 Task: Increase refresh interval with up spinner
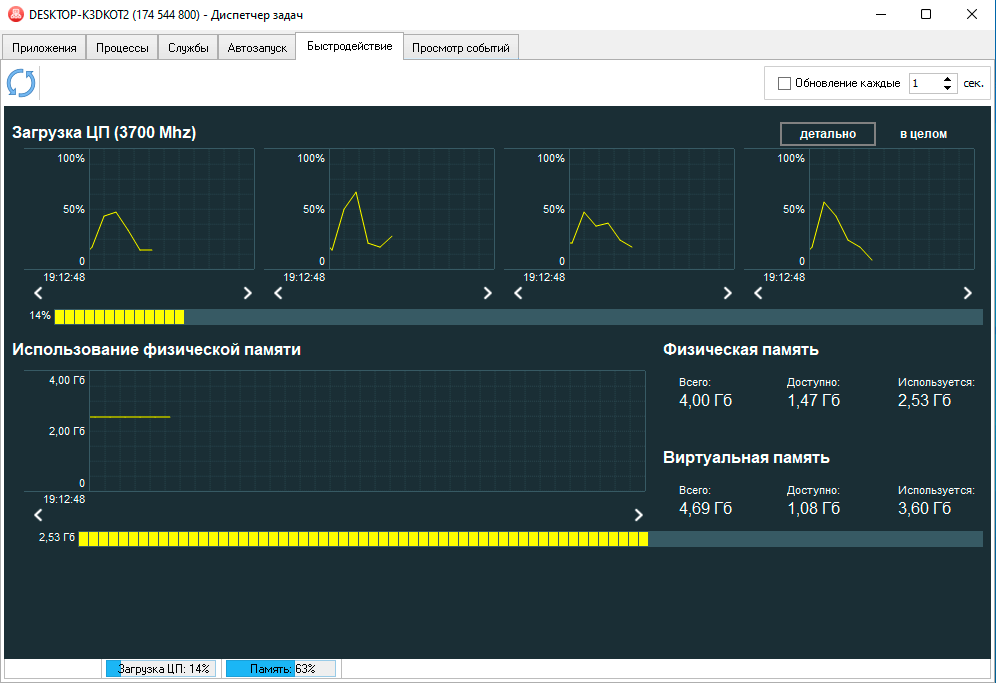(x=948, y=79)
